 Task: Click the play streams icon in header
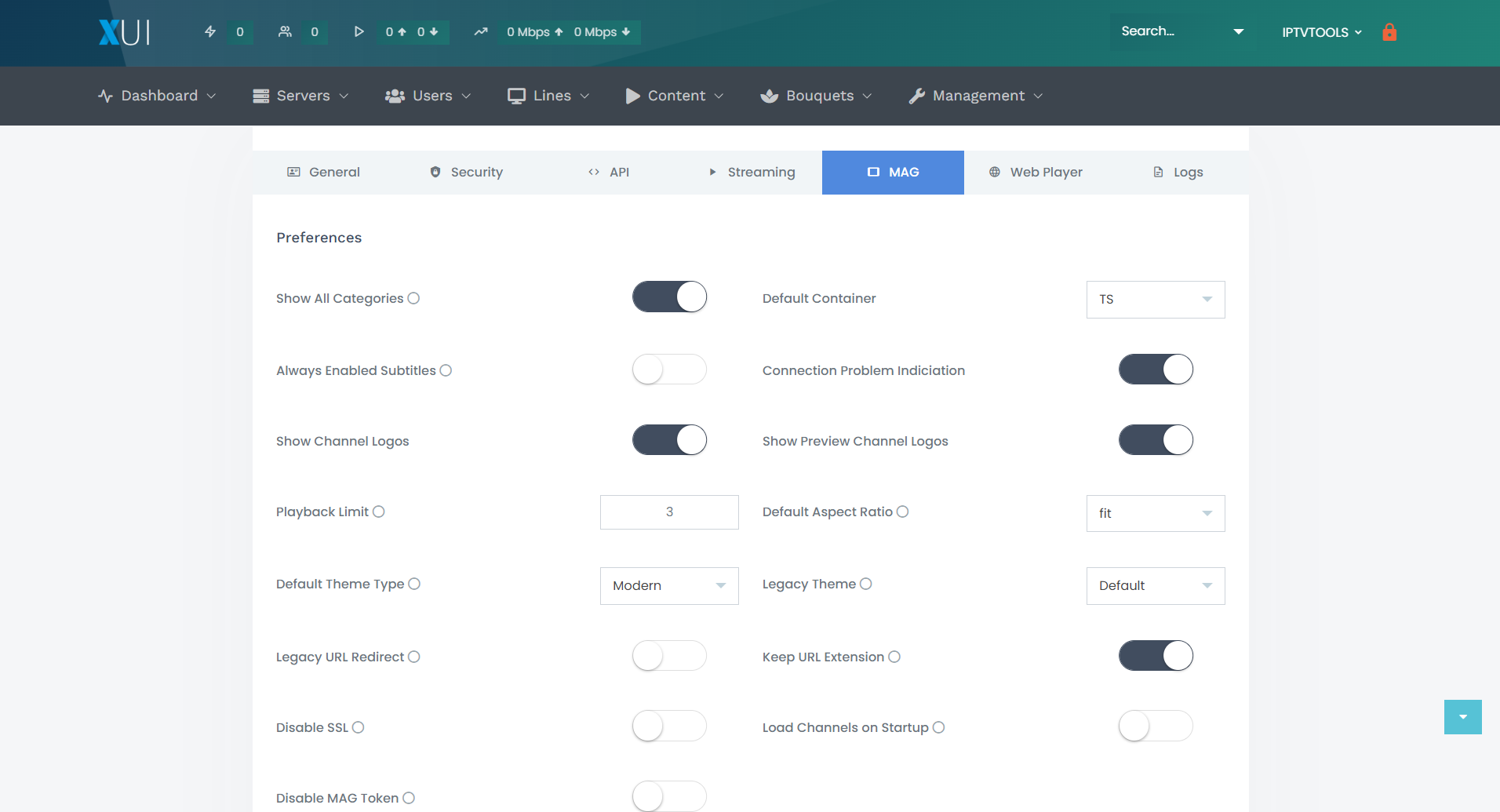359,32
